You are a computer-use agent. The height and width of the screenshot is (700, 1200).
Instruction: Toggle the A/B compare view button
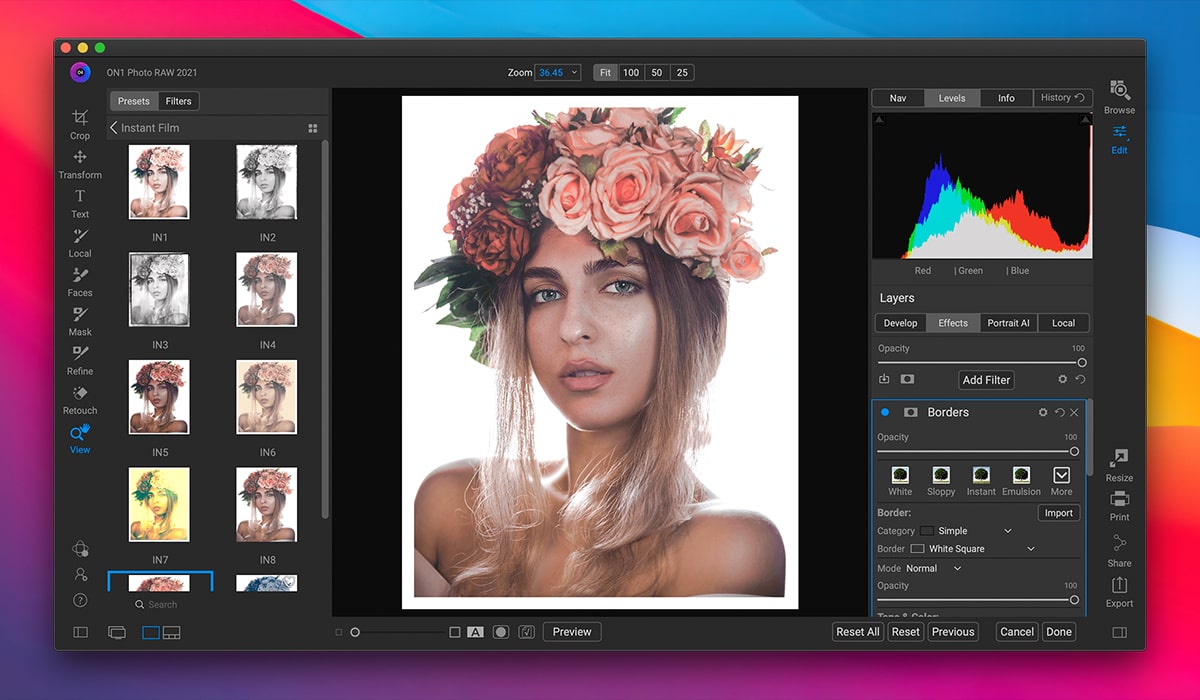(x=475, y=632)
